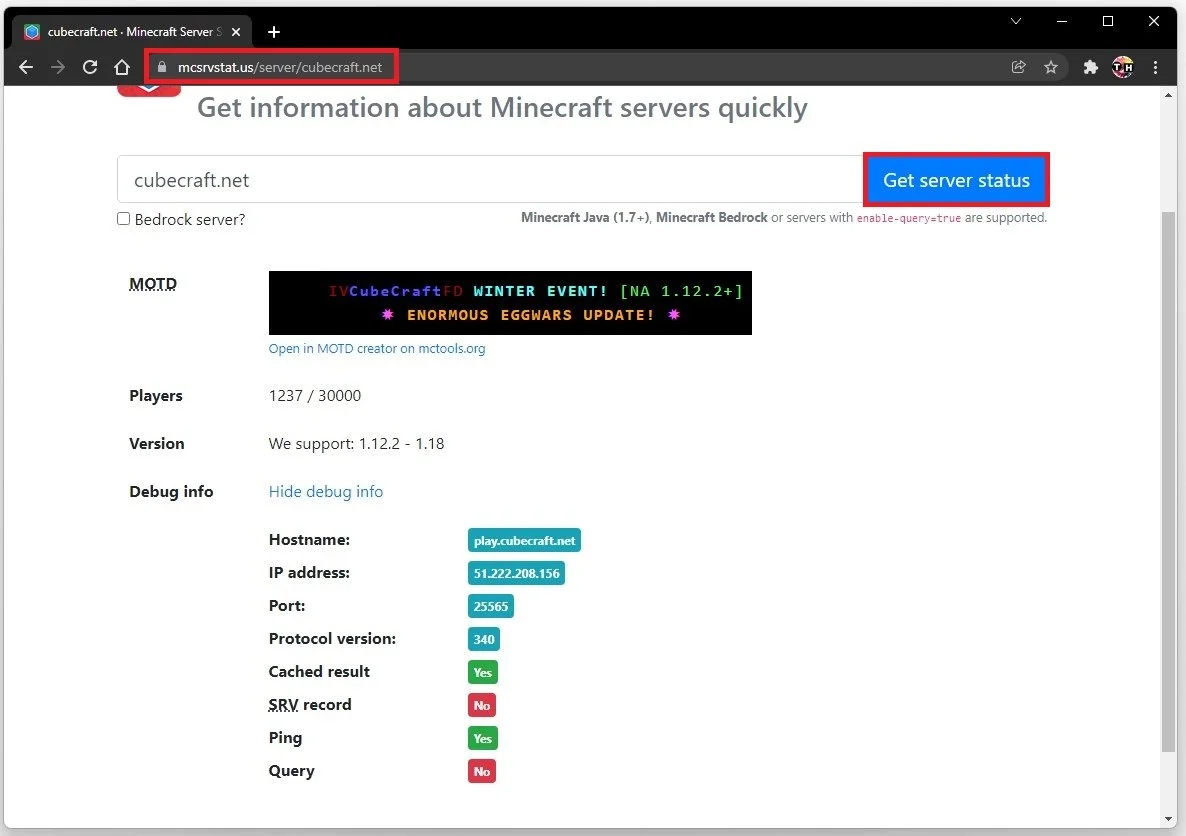1186x836 pixels.
Task: Maximize the browser window
Action: (x=1107, y=21)
